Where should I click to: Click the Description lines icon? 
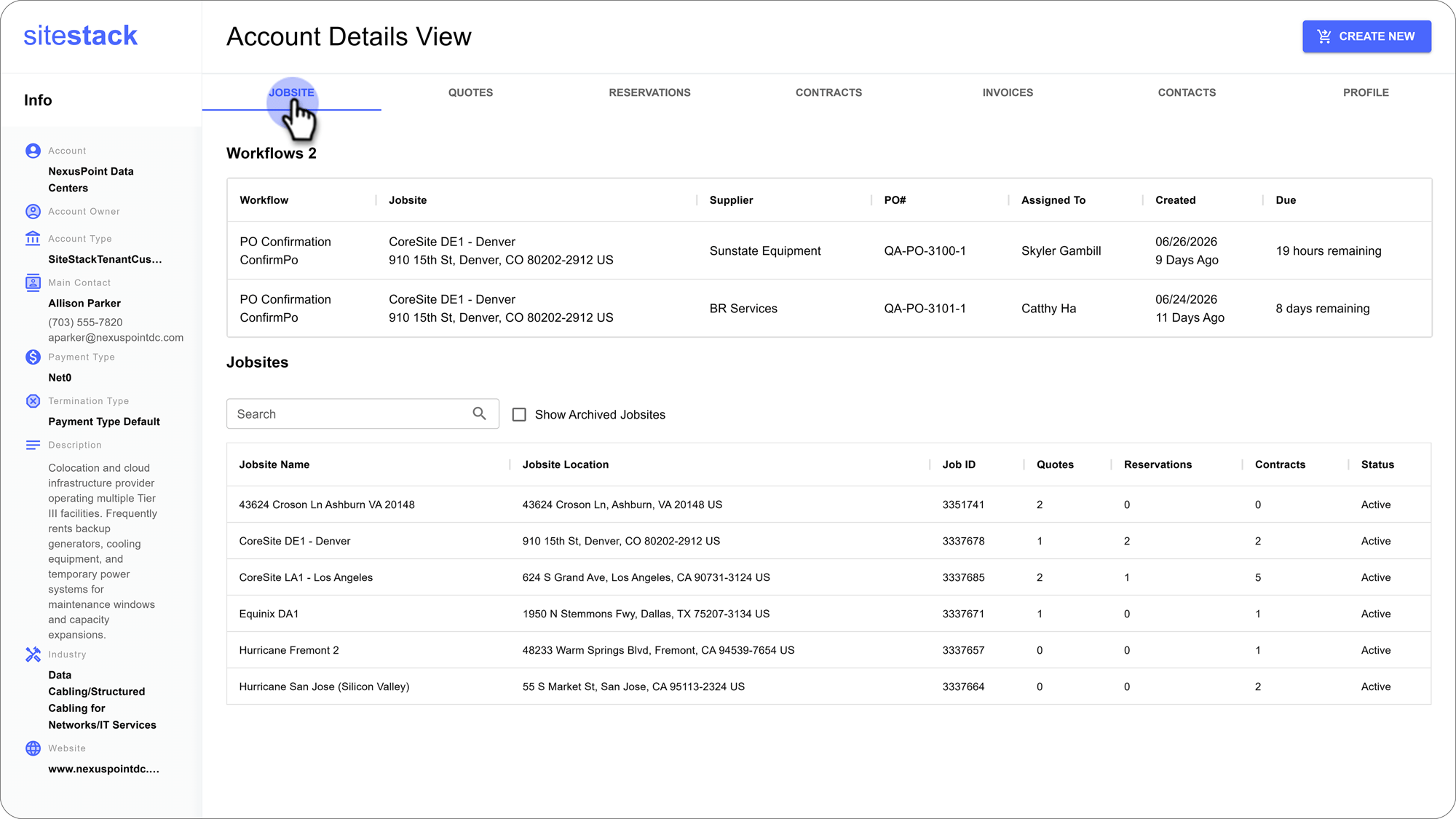[x=33, y=445]
